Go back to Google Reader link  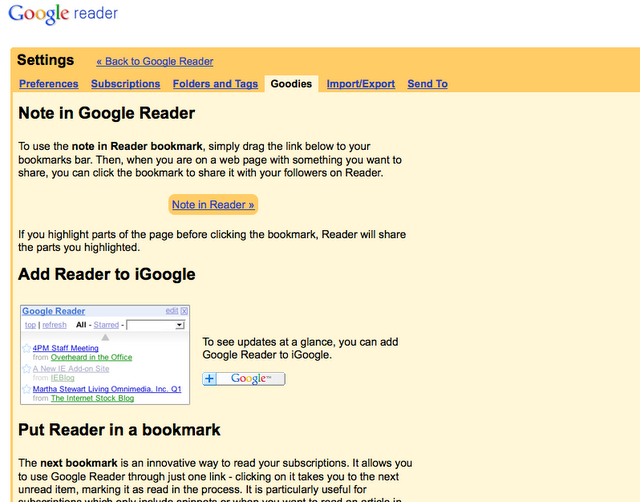pos(155,61)
